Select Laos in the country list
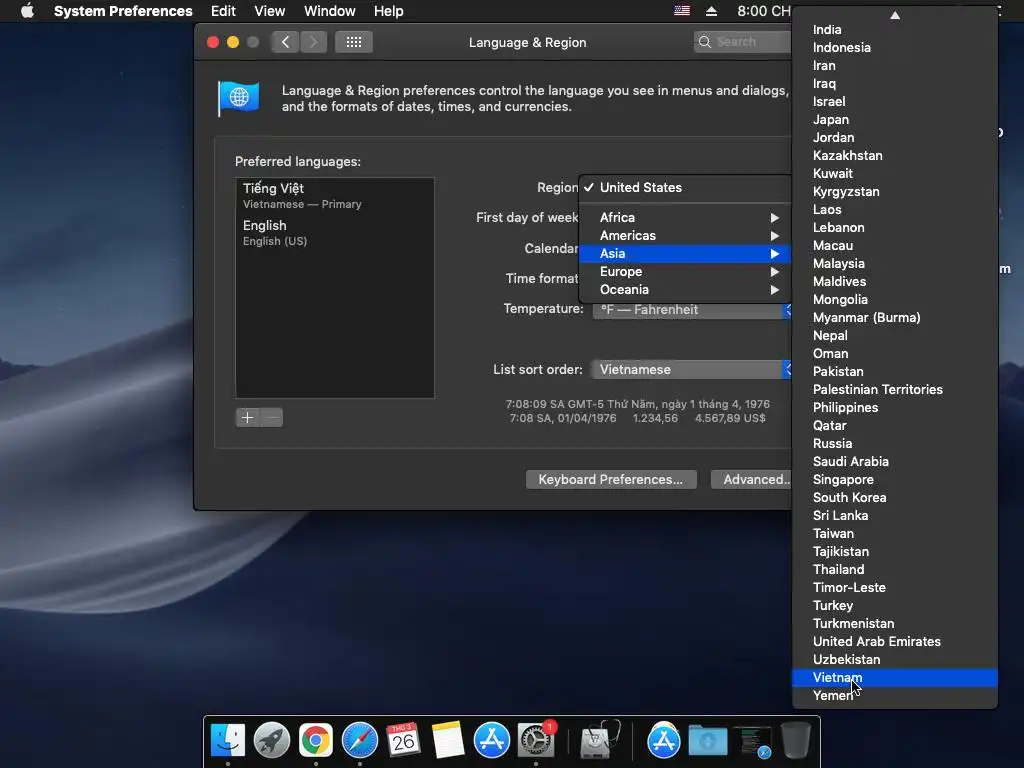Image resolution: width=1024 pixels, height=768 pixels. (895, 210)
